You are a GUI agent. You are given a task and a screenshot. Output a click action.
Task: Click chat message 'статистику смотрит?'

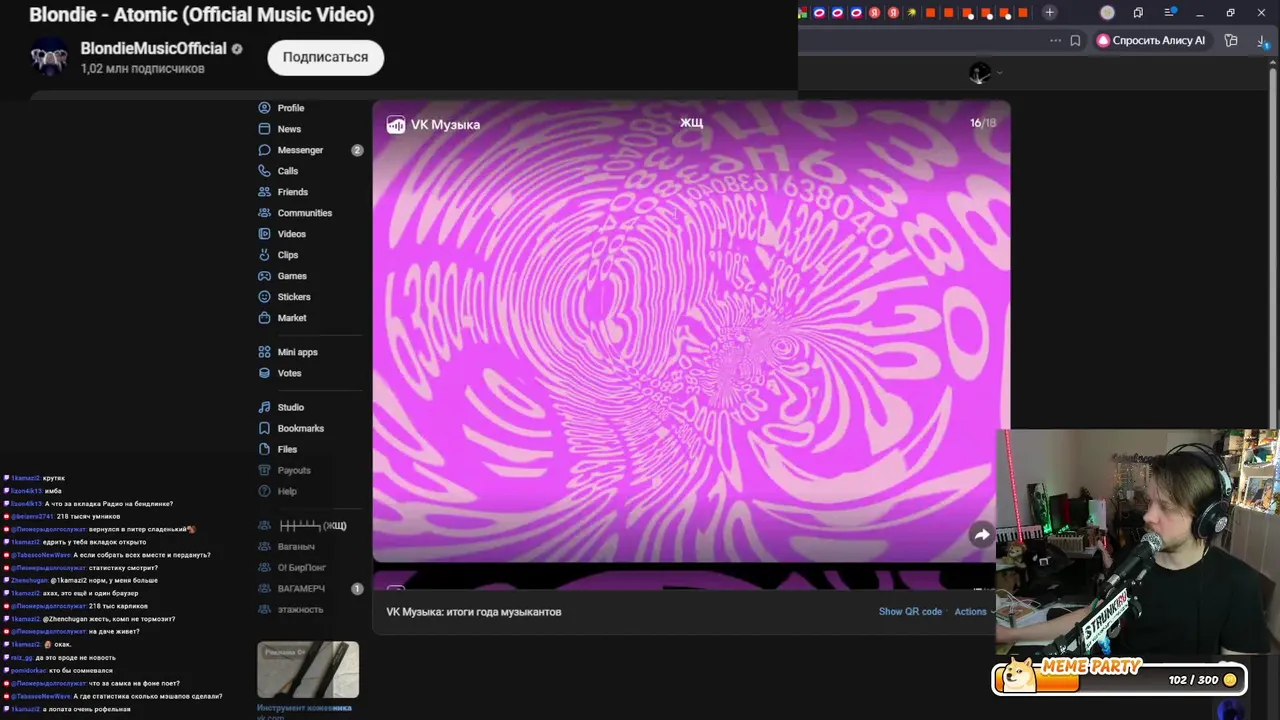(x=123, y=568)
